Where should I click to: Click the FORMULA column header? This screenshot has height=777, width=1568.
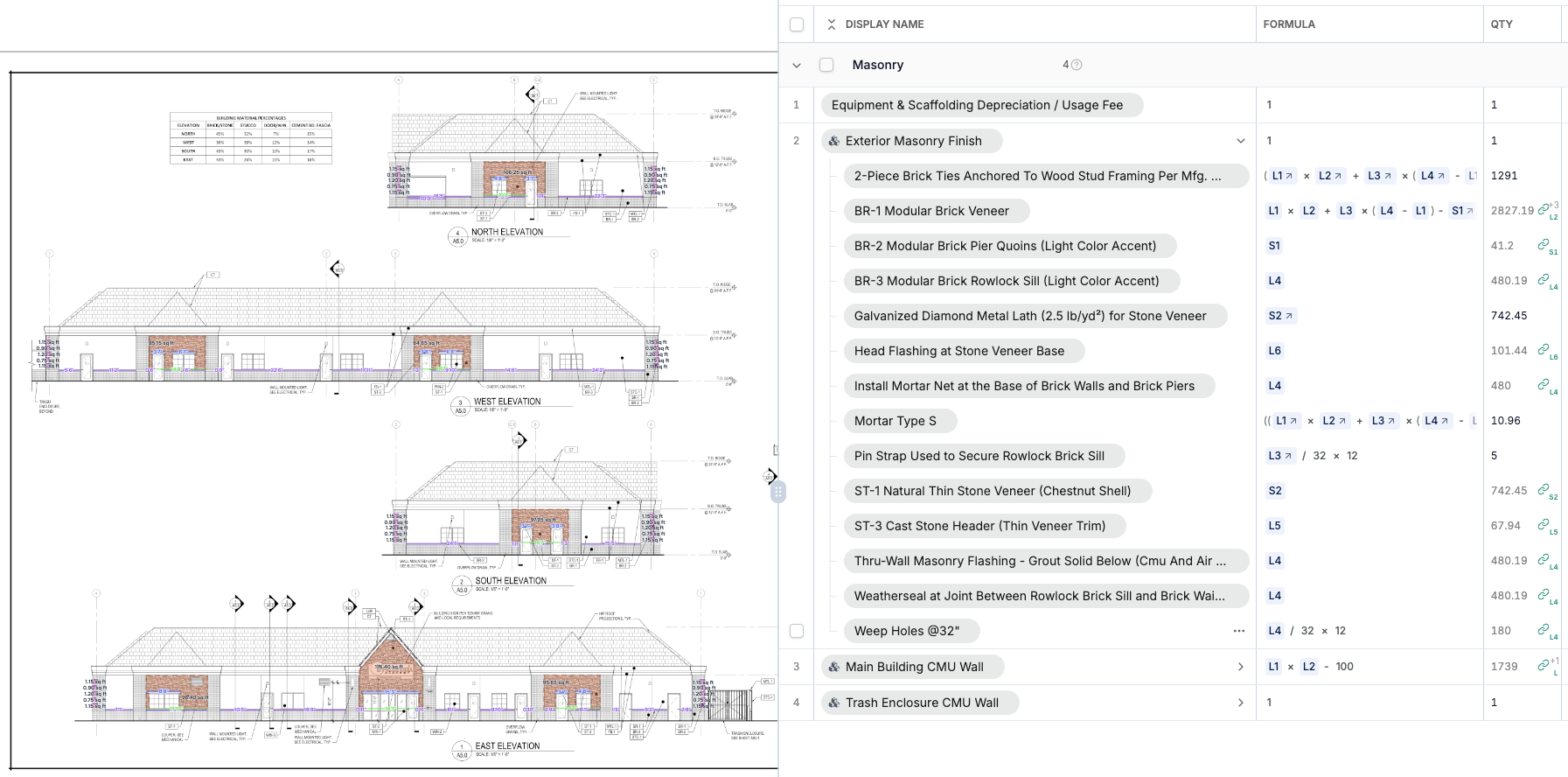tap(1289, 24)
